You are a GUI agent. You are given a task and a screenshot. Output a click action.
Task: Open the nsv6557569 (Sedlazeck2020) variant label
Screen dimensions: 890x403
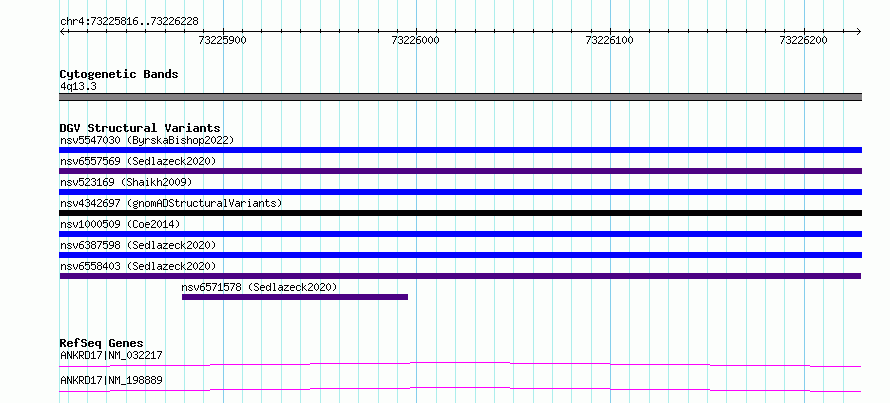tap(138, 161)
